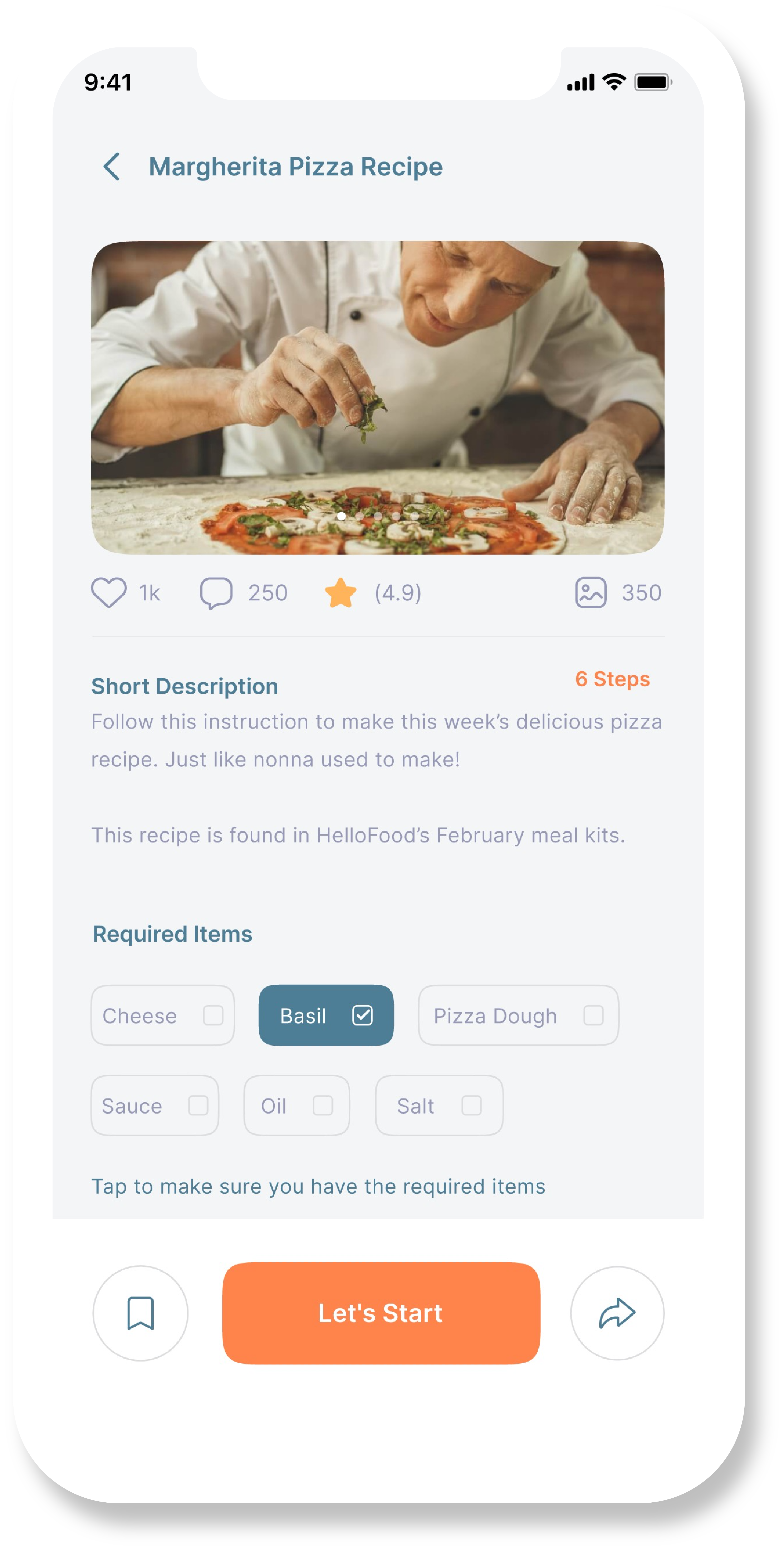Tick the Sauce ingredient checkbox
The image size is (784, 1551).
pos(198,1105)
